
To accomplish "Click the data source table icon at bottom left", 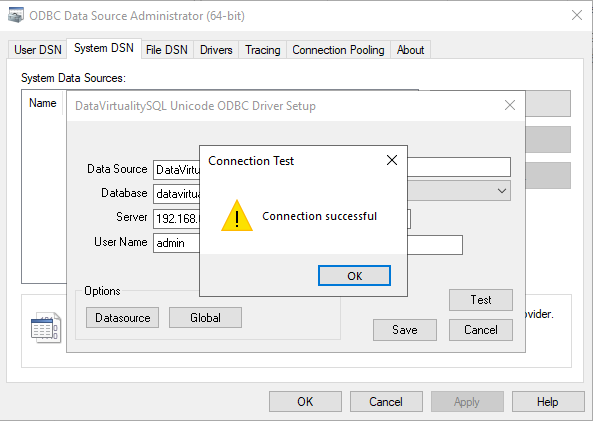I will pyautogui.click(x=46, y=328).
